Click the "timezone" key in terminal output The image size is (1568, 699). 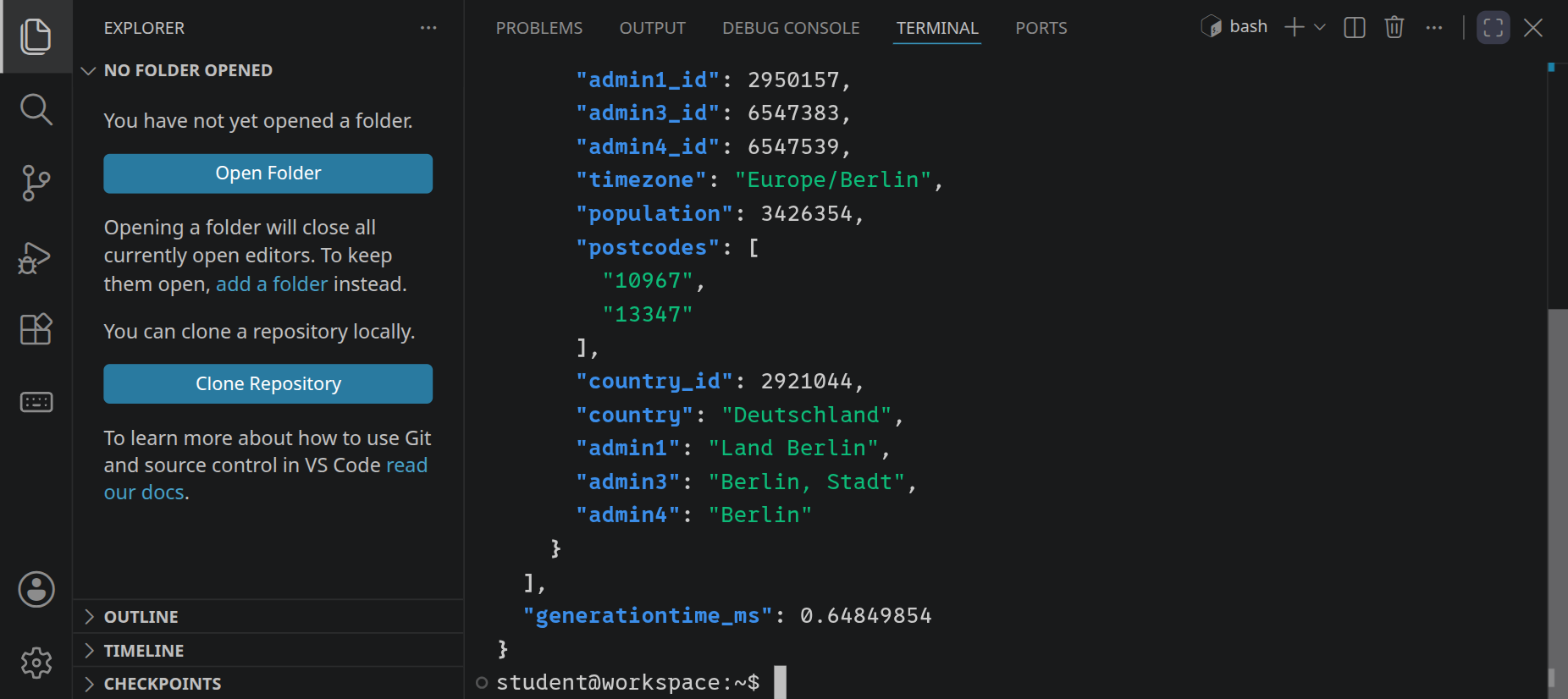[641, 180]
